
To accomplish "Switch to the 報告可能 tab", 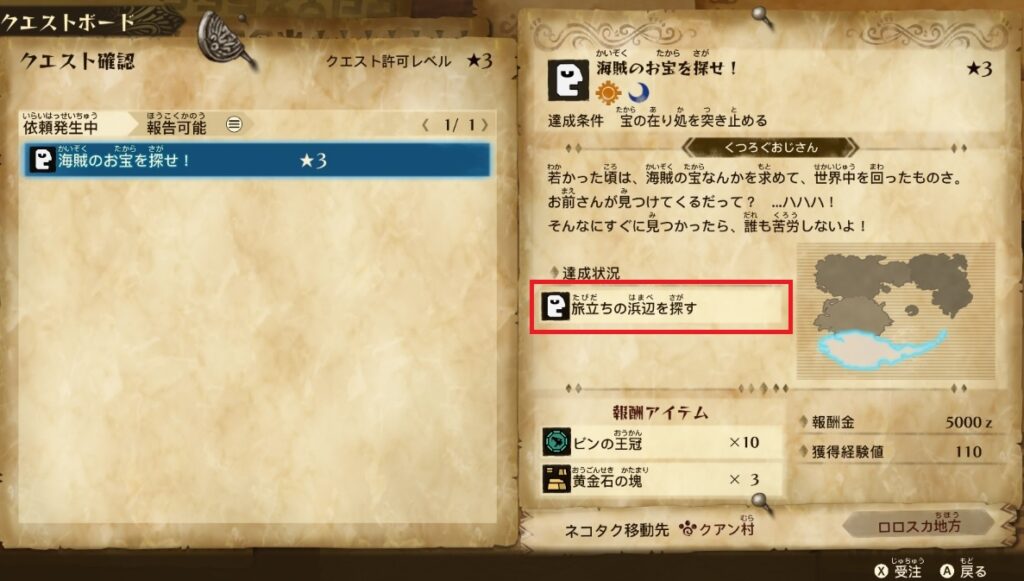I will (176, 123).
